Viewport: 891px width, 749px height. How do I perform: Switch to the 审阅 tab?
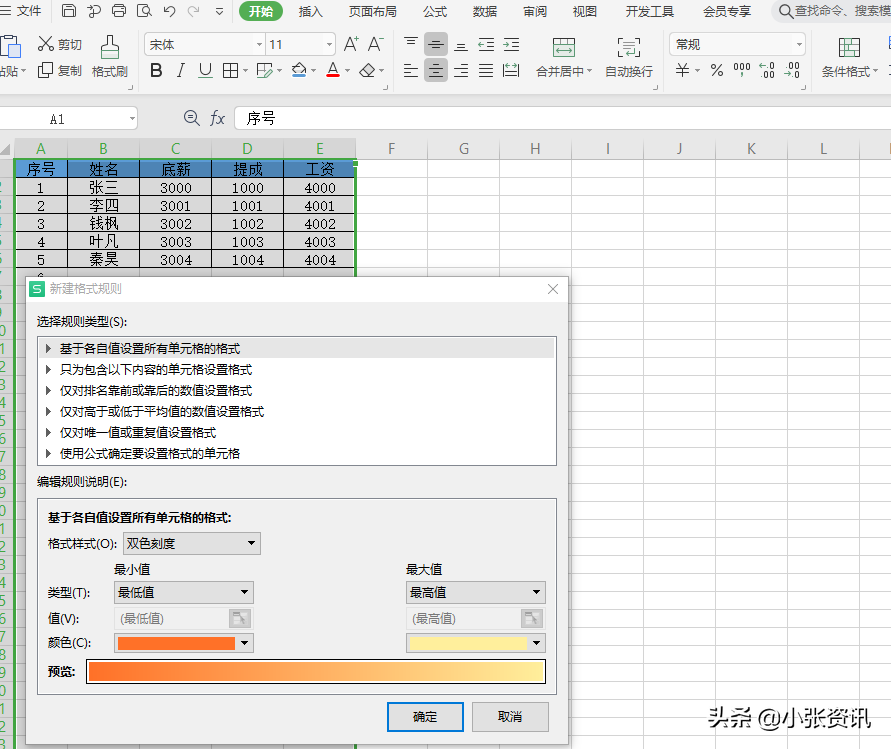pyautogui.click(x=535, y=11)
